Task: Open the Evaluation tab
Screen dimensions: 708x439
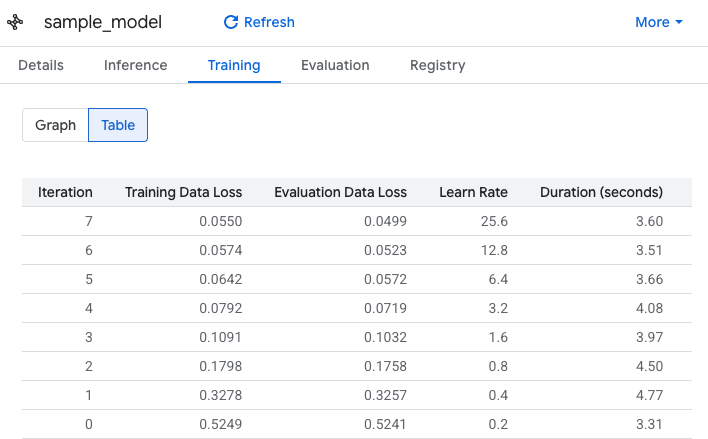Action: coord(335,65)
